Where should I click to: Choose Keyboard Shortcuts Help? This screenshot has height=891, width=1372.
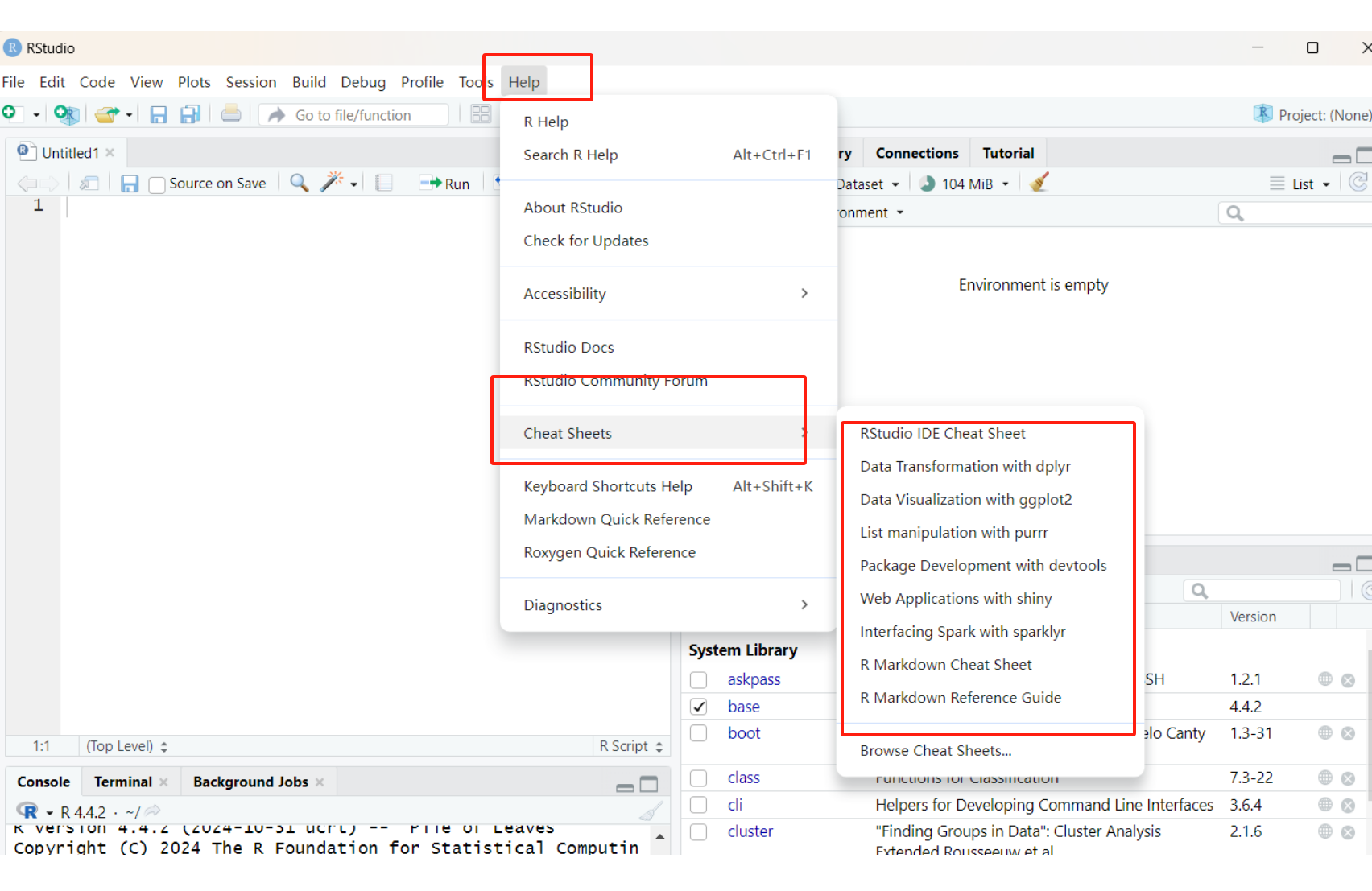tap(668, 486)
